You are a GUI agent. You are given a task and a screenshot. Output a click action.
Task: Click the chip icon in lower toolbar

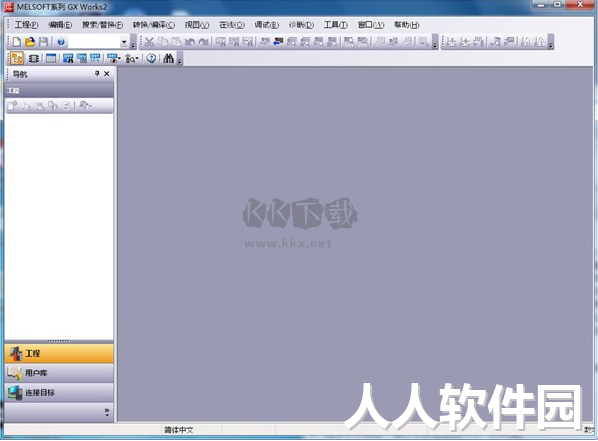click(x=34, y=58)
